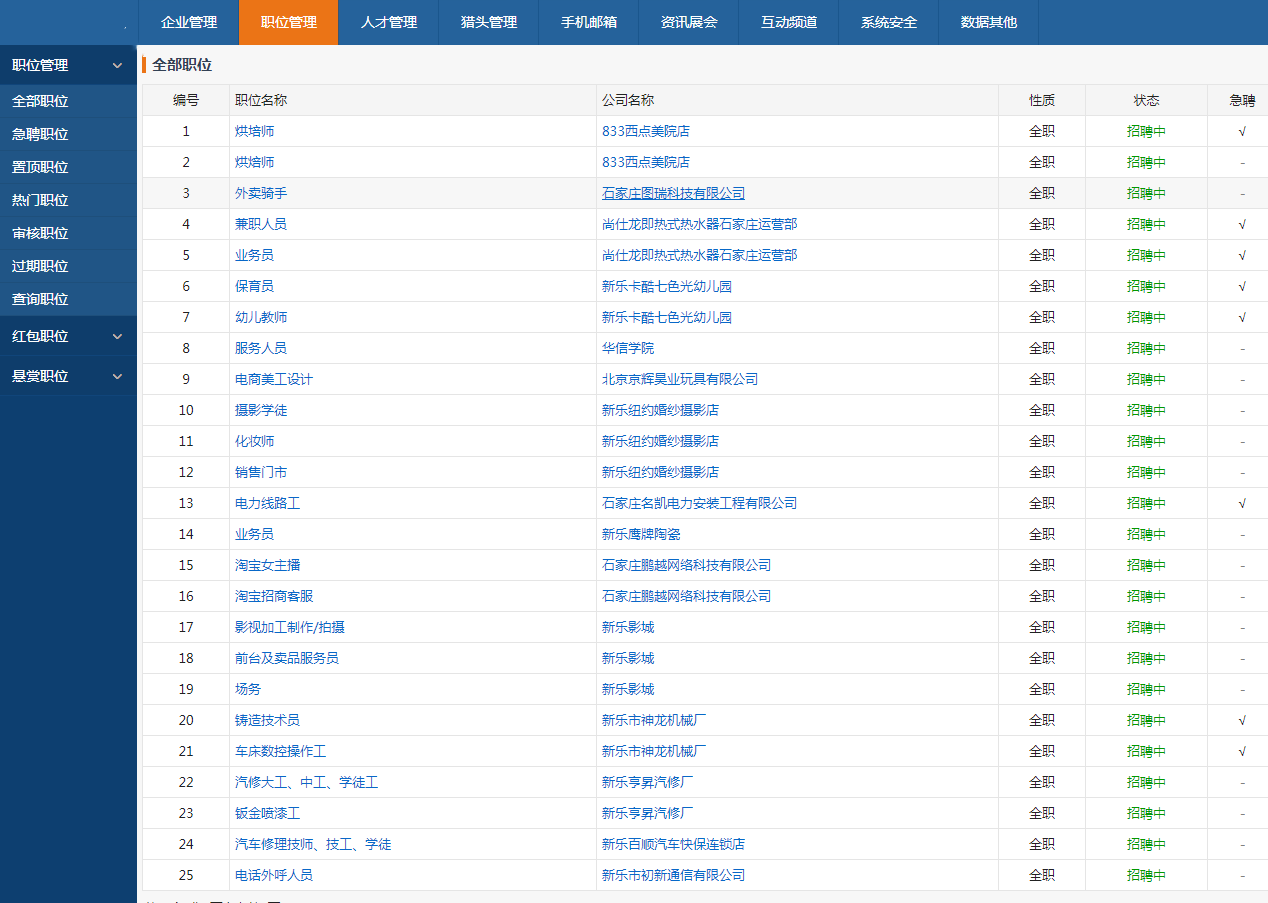
Task: Click the 职位名称 column header
Action: 261,100
